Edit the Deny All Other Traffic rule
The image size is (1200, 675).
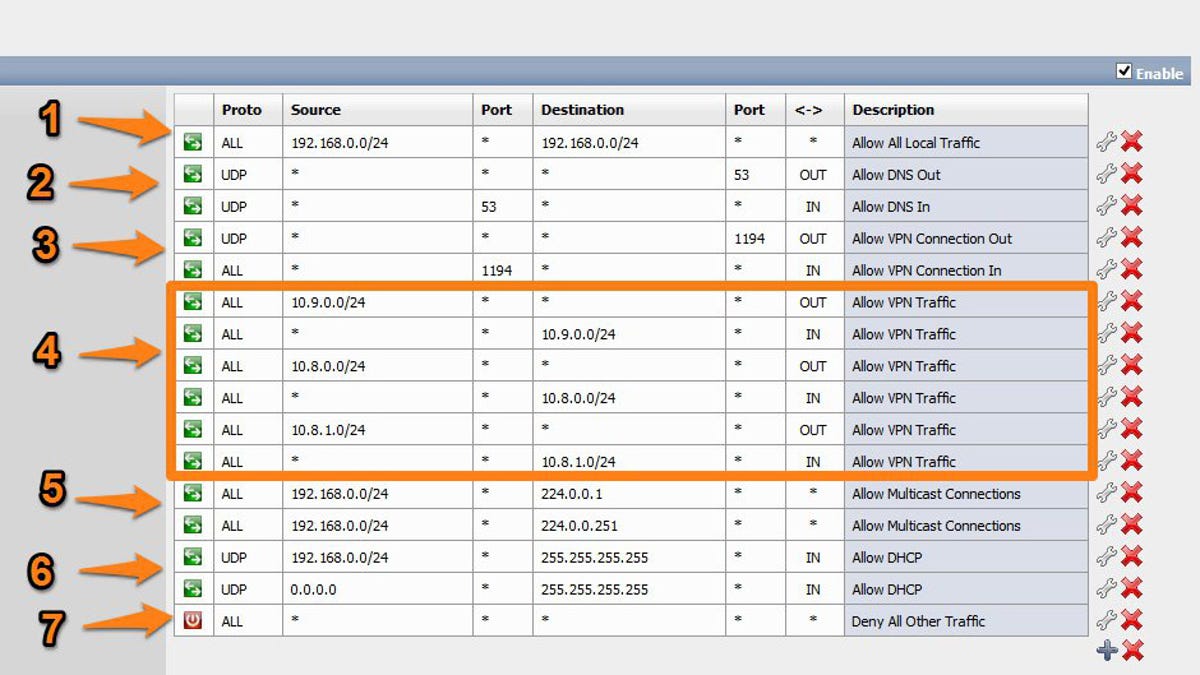coord(1106,620)
